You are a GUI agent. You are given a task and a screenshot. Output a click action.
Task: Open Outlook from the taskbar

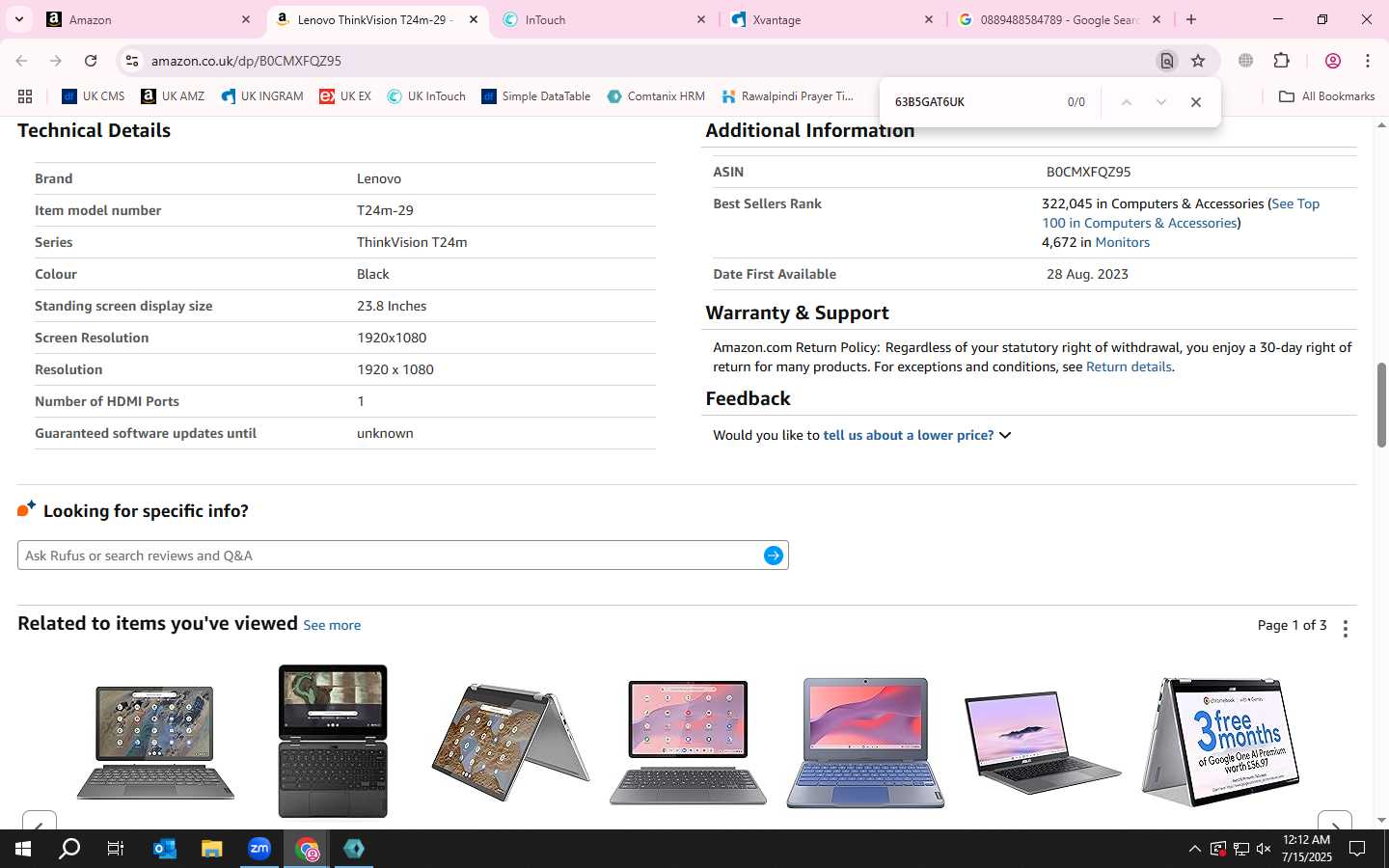(165, 849)
